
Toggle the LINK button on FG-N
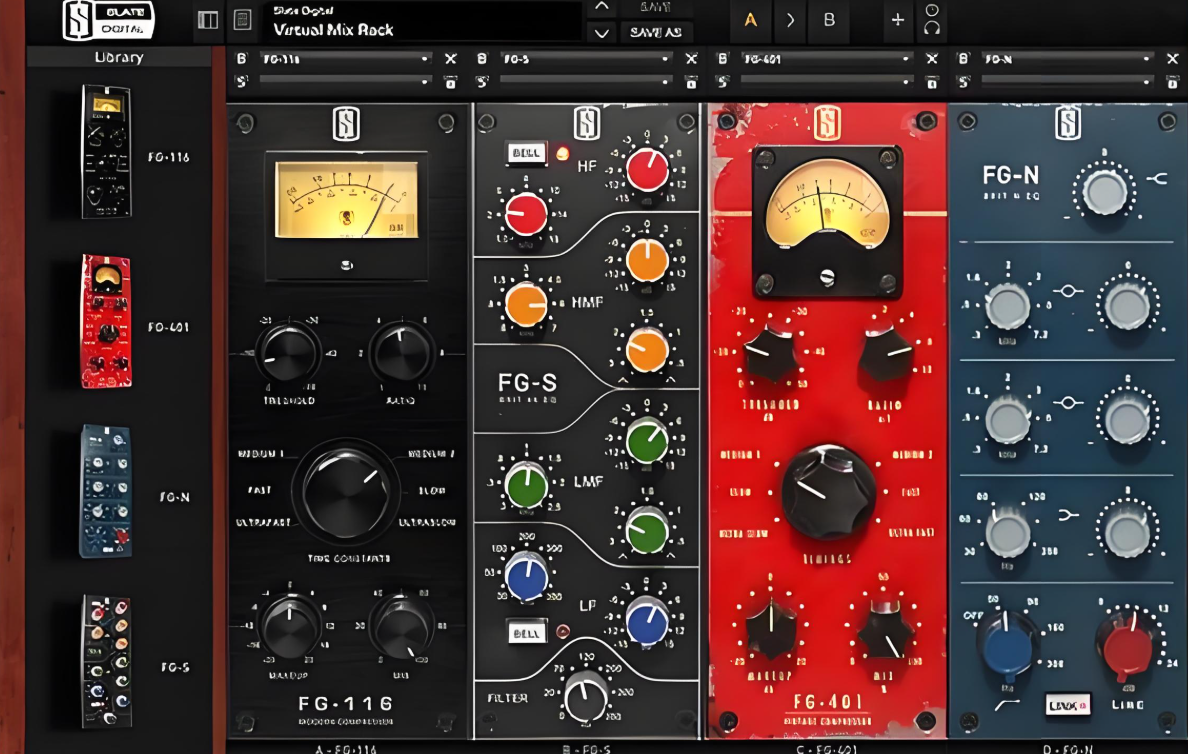point(1068,705)
